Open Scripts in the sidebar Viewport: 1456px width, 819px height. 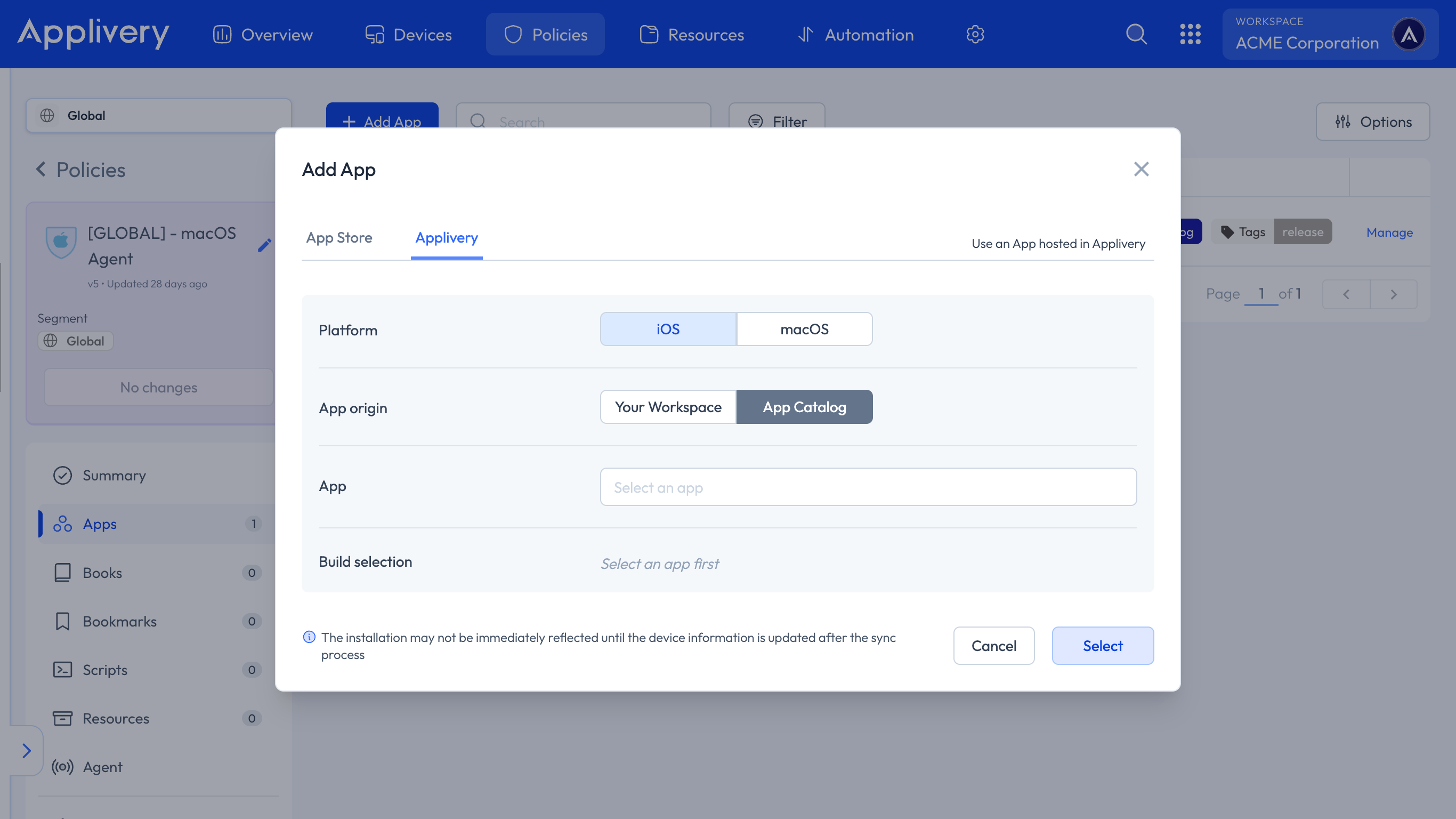(x=157, y=670)
